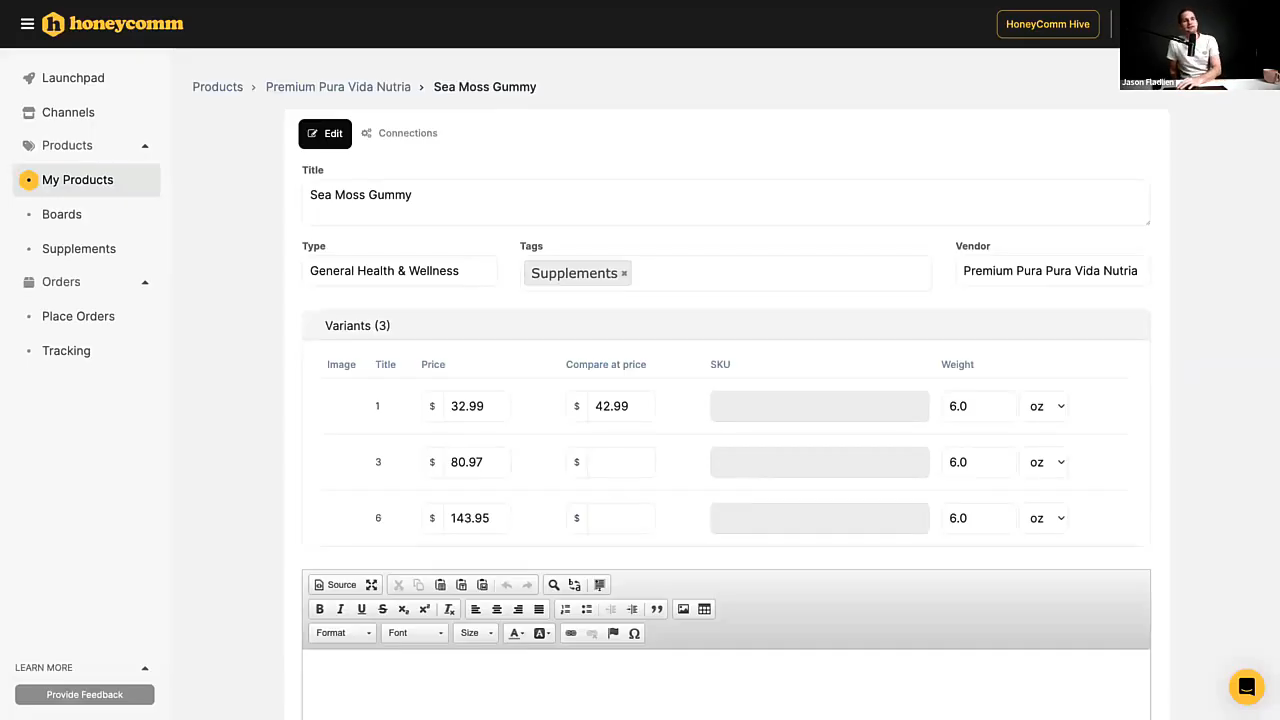Open the Font dropdown

[414, 633]
